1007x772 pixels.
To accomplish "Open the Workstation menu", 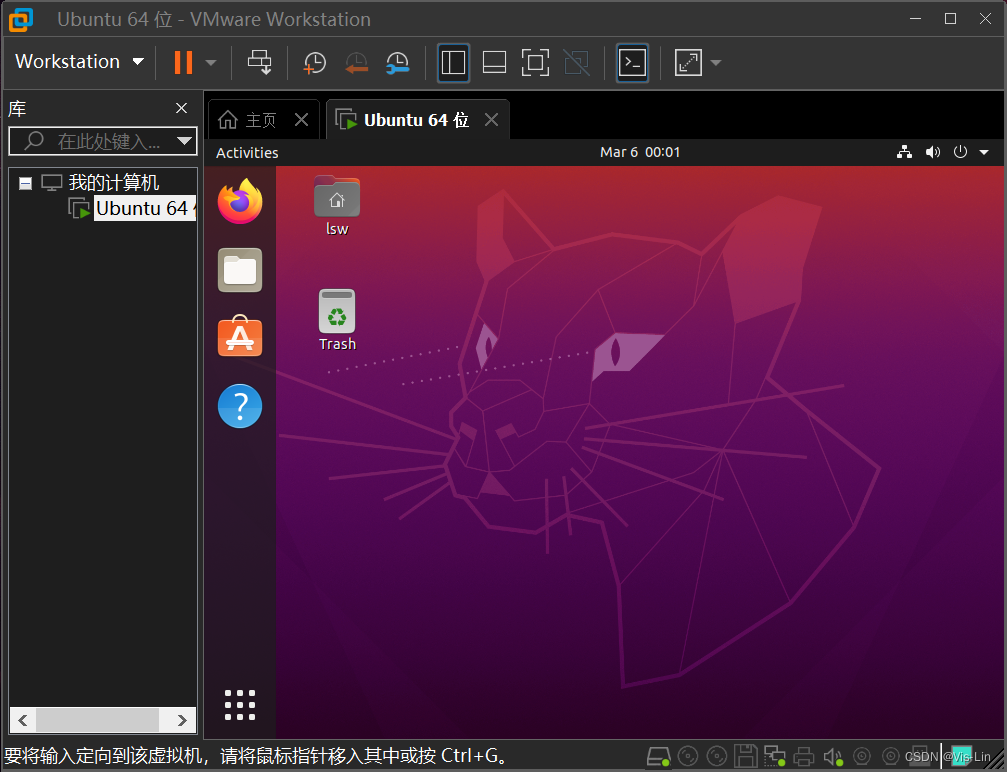I will 79,62.
